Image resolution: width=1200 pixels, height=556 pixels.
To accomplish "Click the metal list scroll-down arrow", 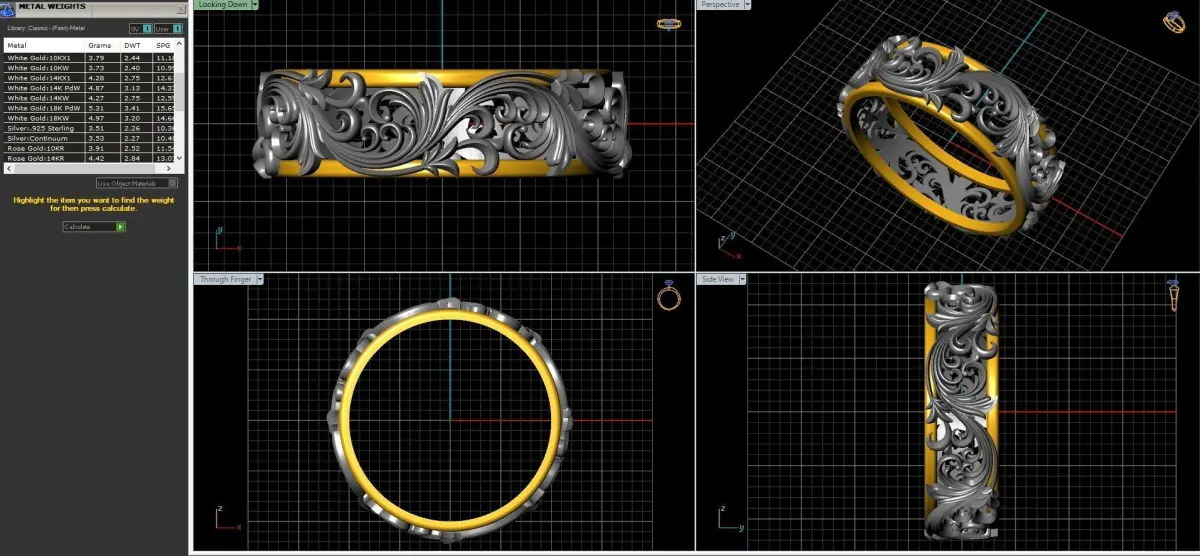I will pos(180,160).
